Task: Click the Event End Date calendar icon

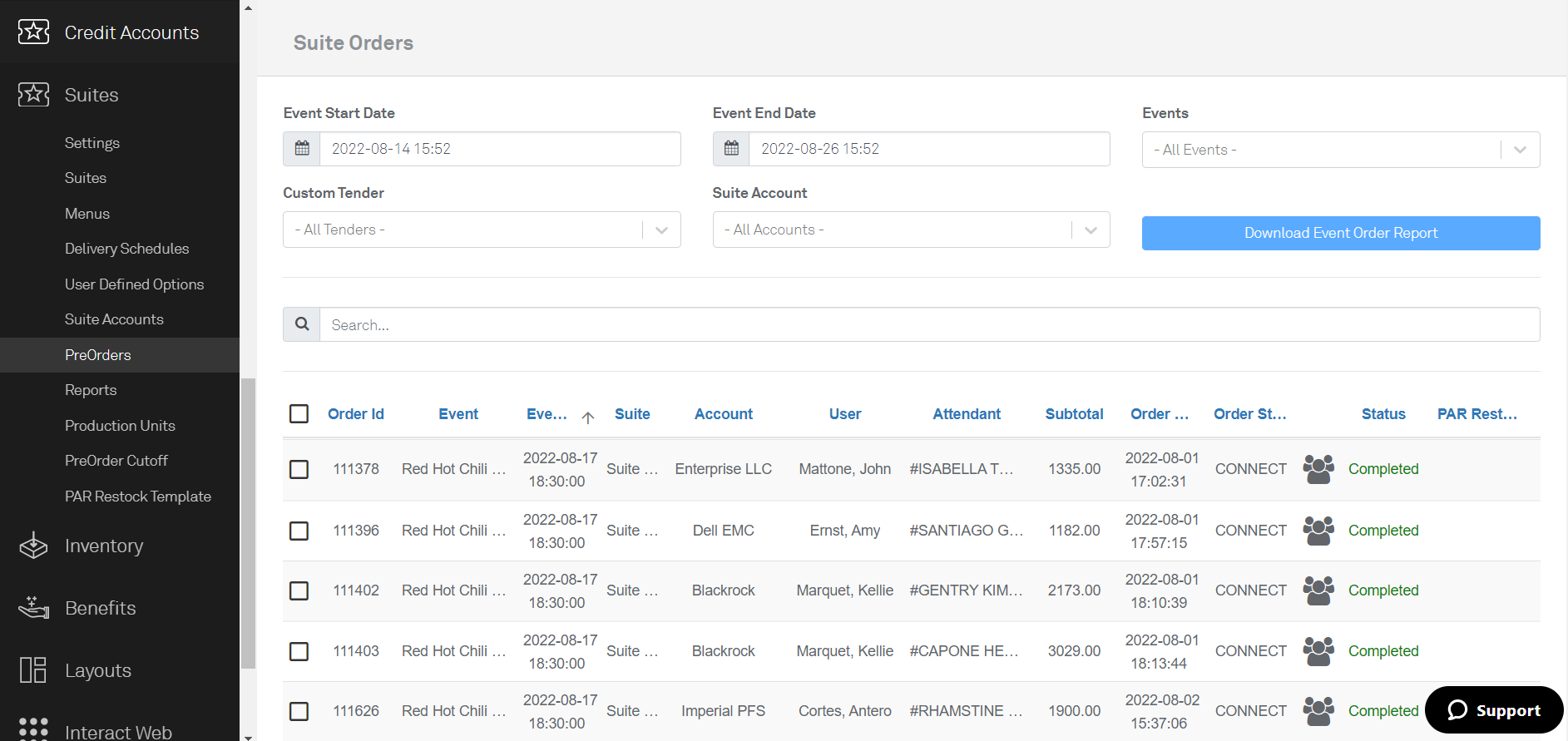Action: 731,149
